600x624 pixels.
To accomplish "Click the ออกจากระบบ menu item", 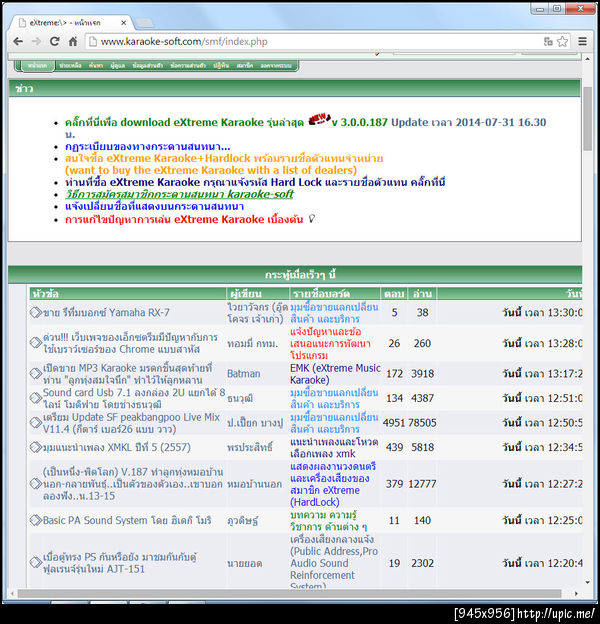I will pyautogui.click(x=276, y=66).
